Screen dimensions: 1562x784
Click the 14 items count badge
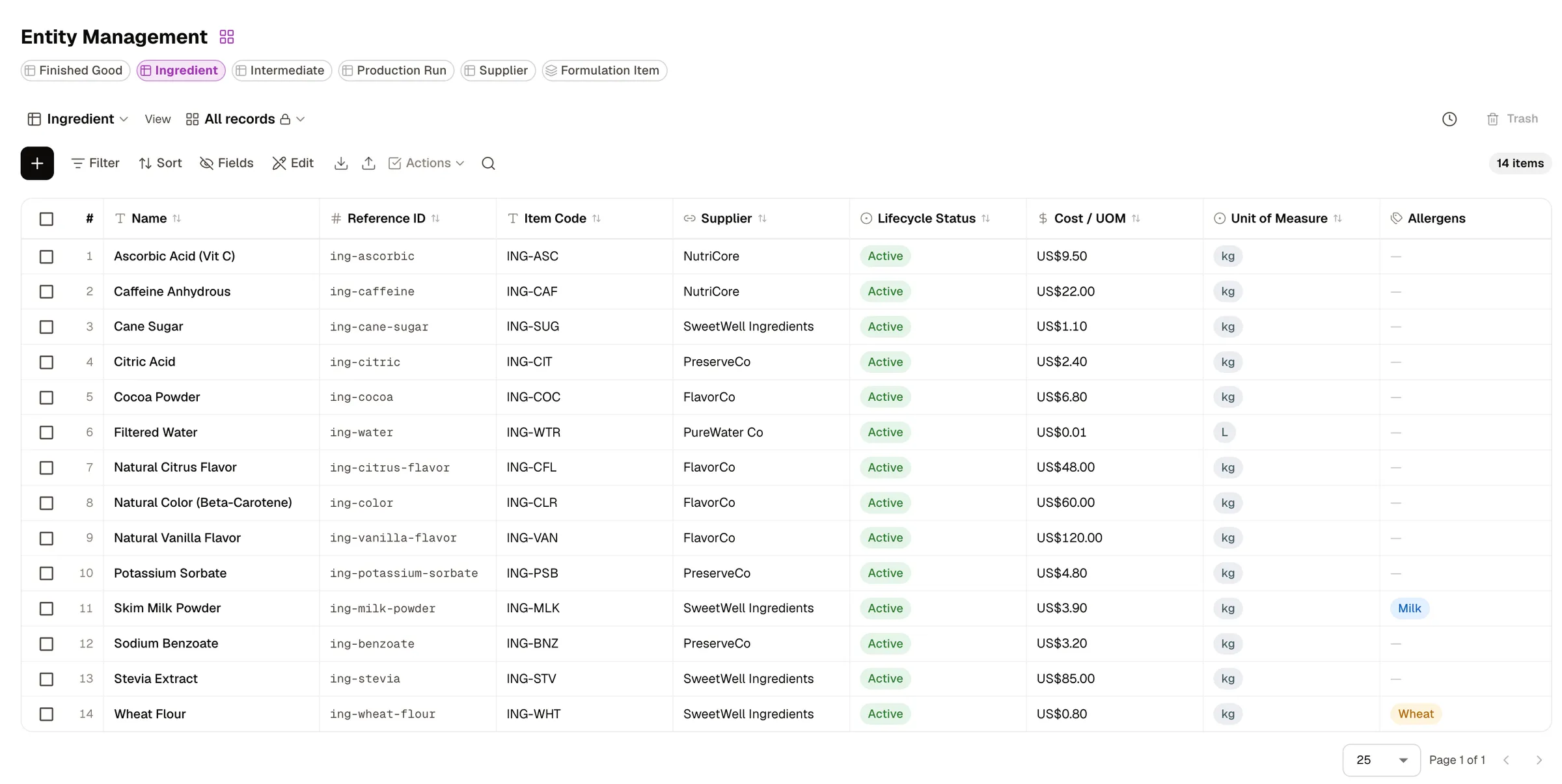click(x=1520, y=163)
